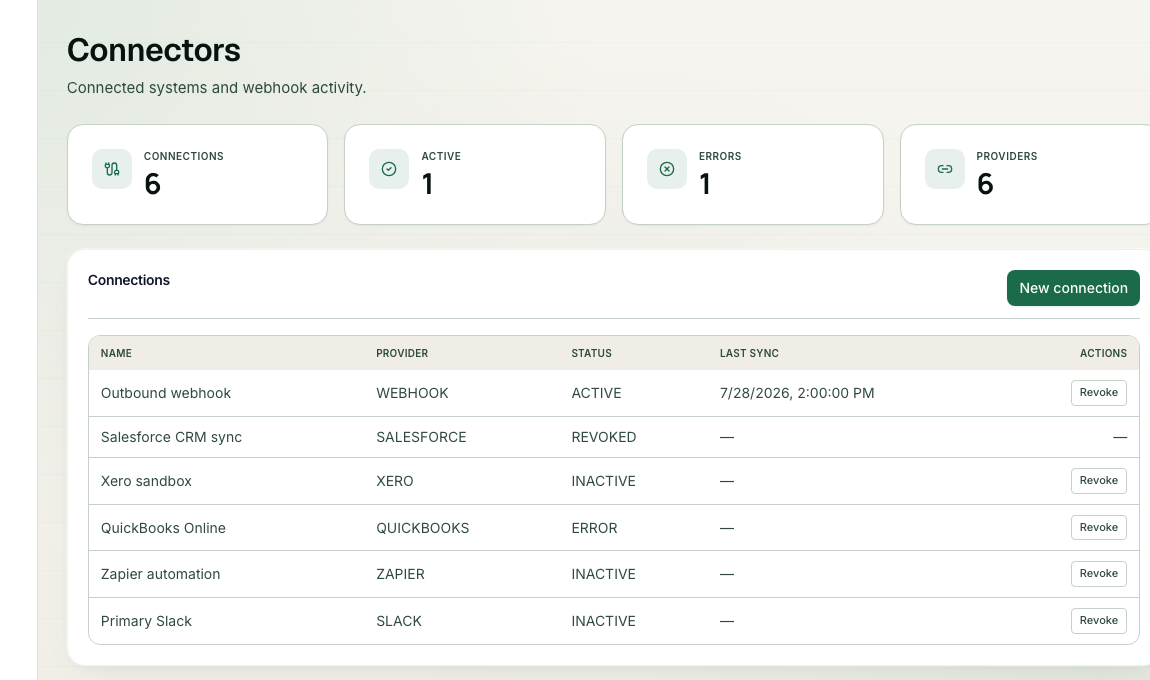Click the ERROR status of QuickBooks Online
The image size is (1150, 680).
click(x=594, y=528)
